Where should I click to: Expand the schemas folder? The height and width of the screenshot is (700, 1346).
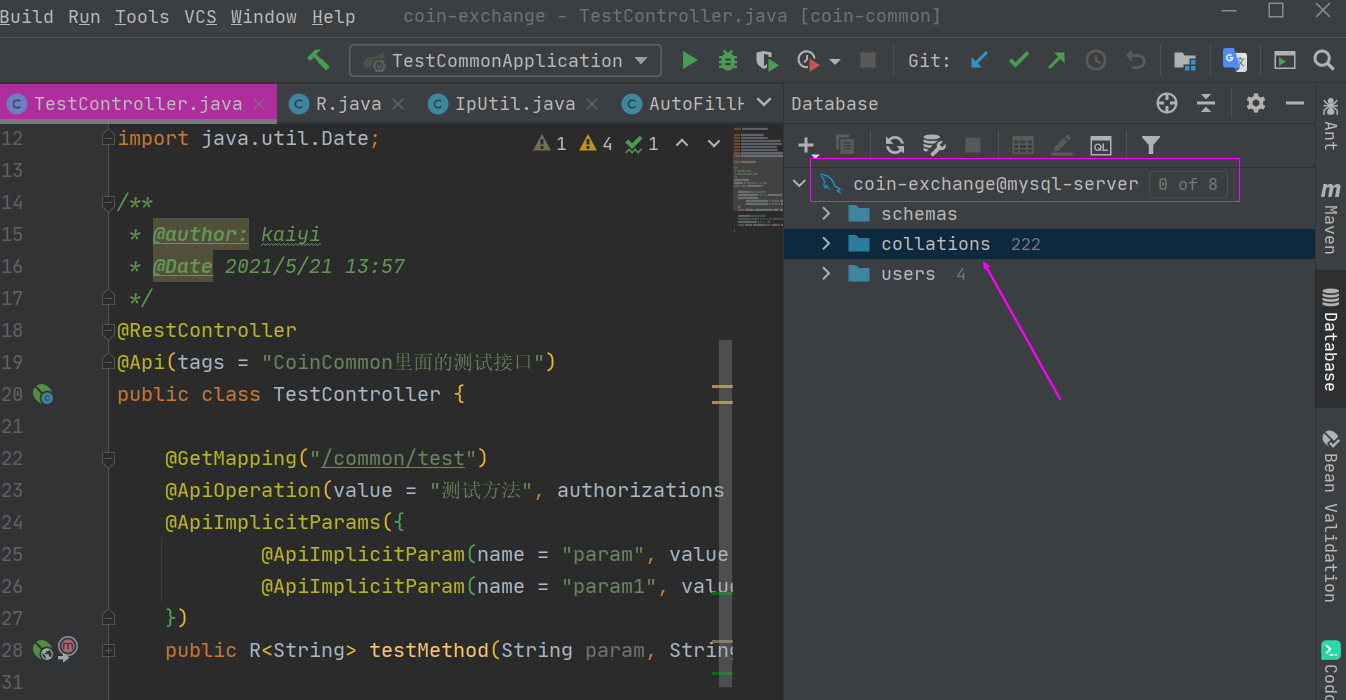point(826,214)
